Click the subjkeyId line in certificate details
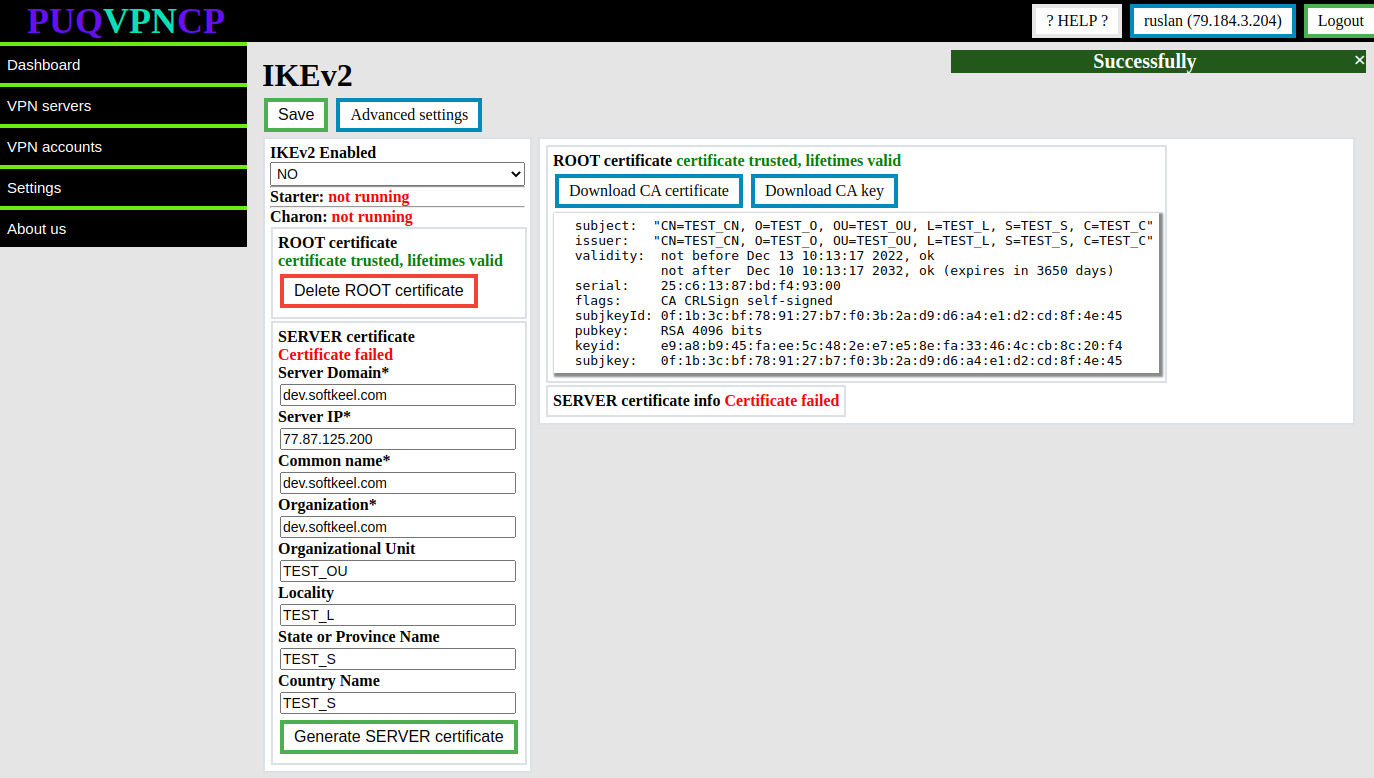Viewport: 1374px width, 778px height. click(x=848, y=316)
